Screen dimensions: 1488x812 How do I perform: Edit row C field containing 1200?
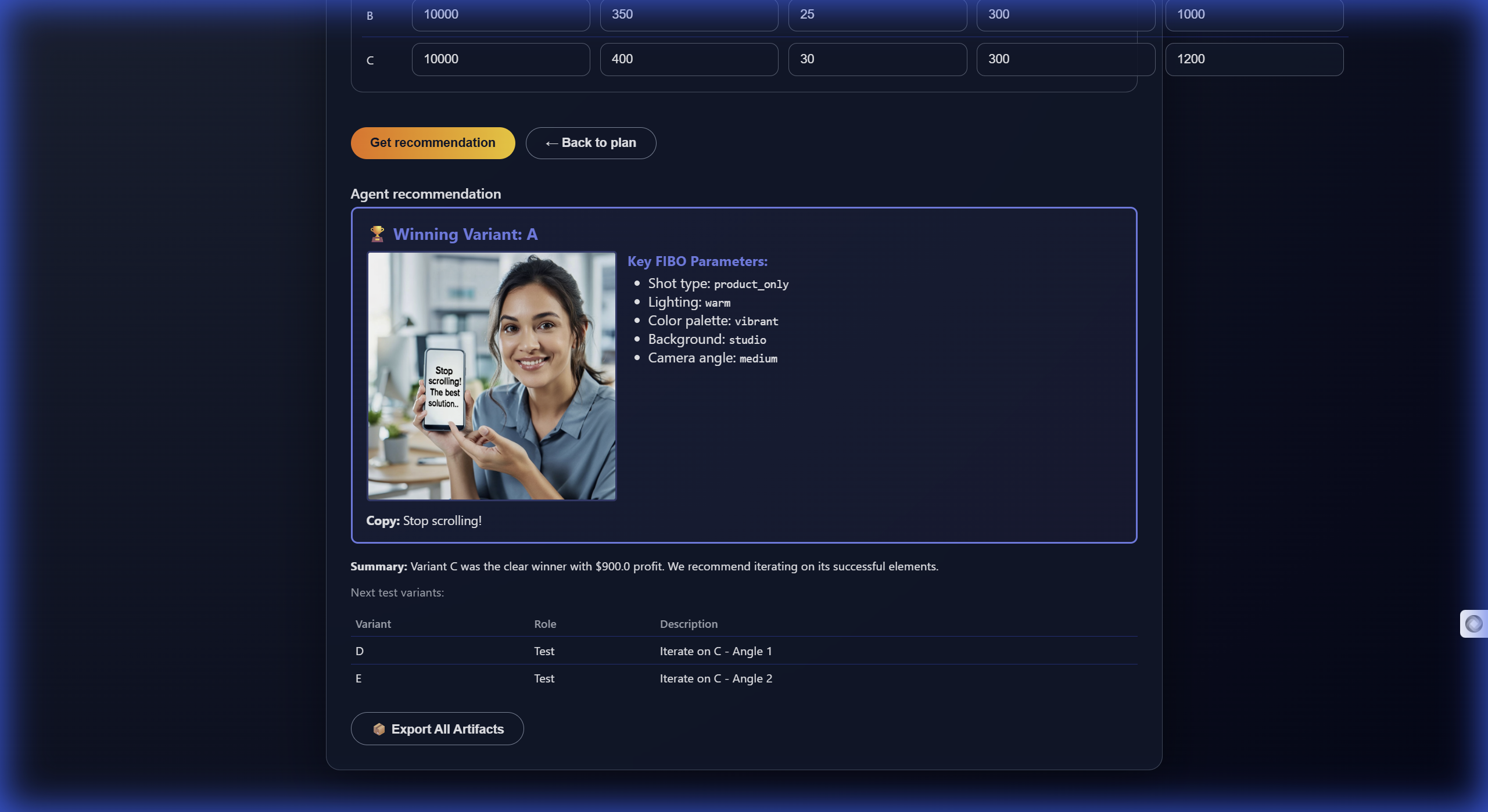(1254, 59)
